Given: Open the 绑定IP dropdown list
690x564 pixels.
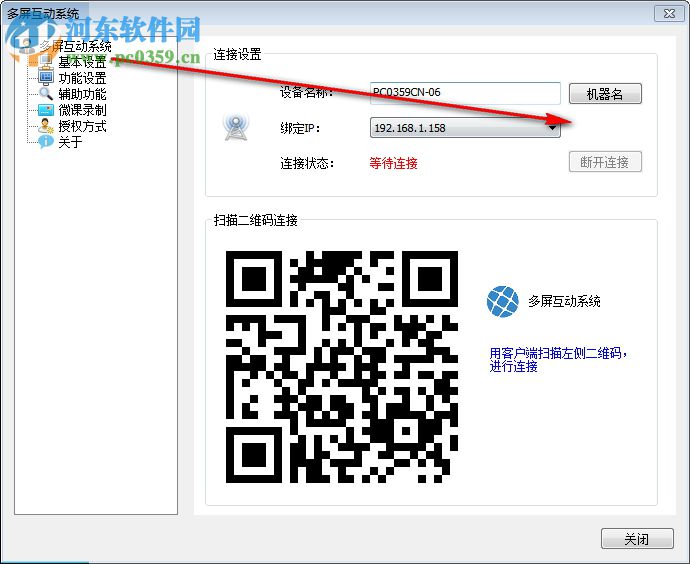Looking at the screenshot, I should pyautogui.click(x=465, y=128).
